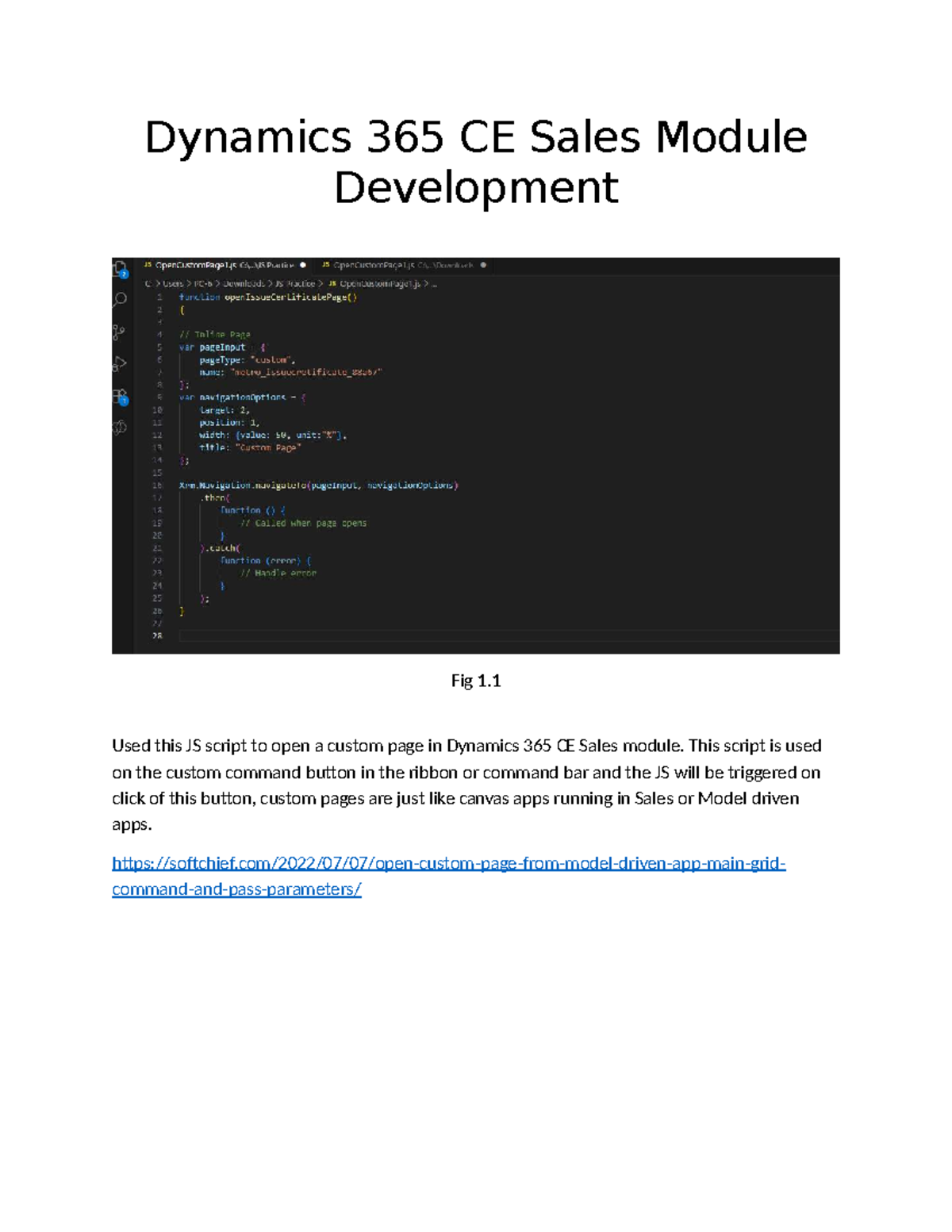Click the unsaved-changes dot on the second tab

point(483,265)
